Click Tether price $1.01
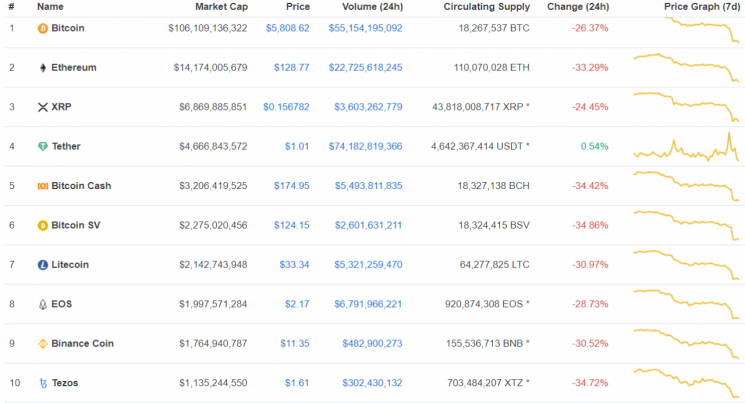This screenshot has width=745, height=403. (297, 146)
